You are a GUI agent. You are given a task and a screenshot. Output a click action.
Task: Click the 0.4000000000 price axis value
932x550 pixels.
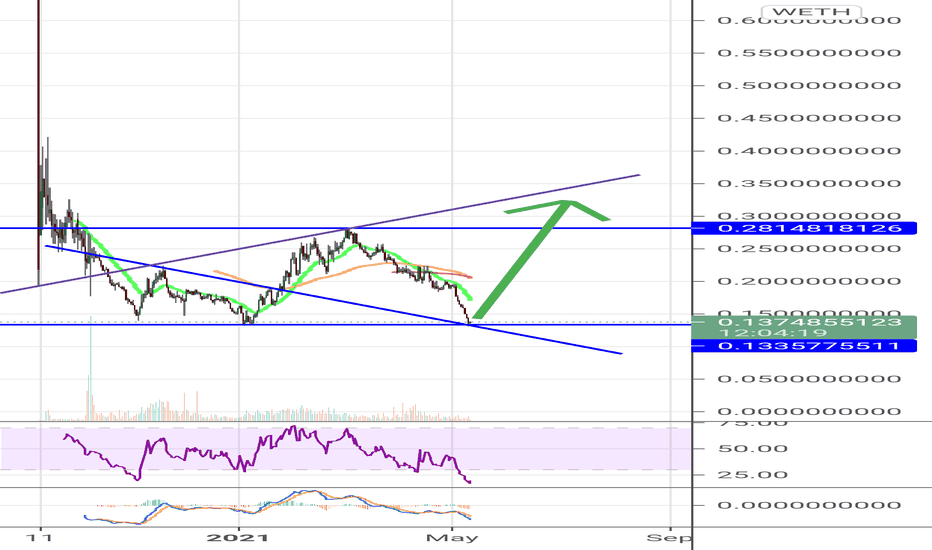(x=810, y=151)
